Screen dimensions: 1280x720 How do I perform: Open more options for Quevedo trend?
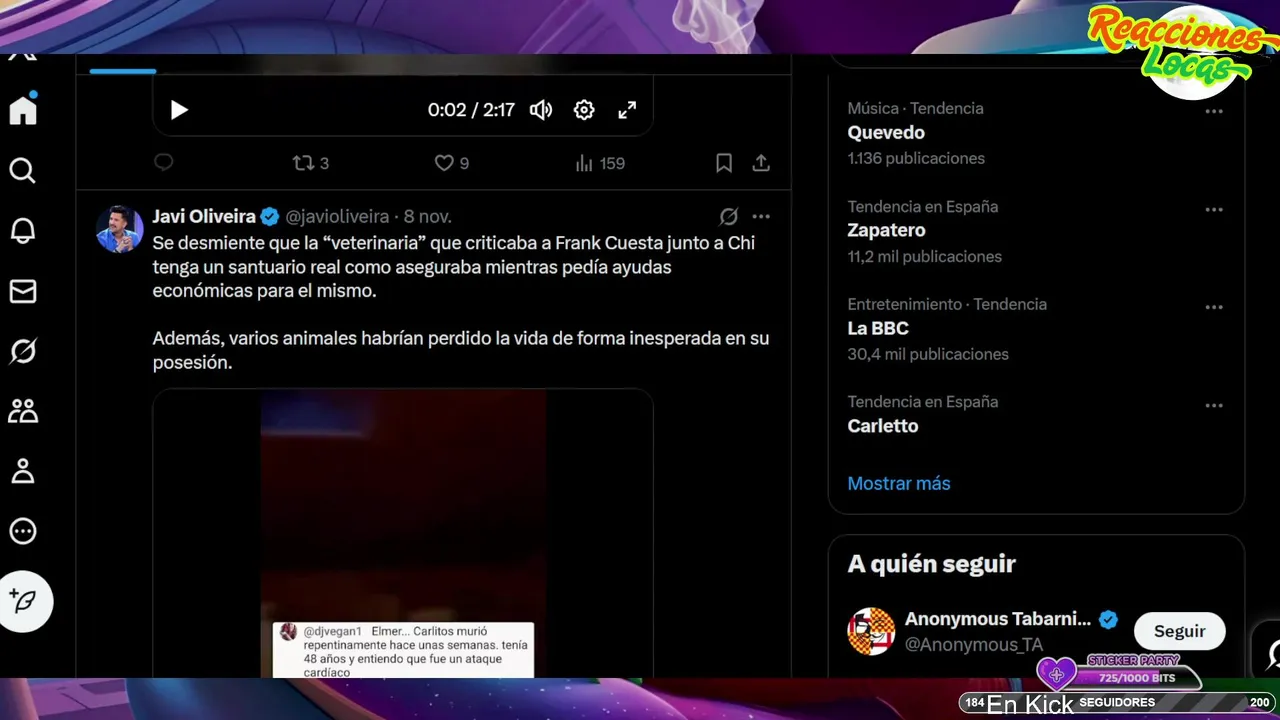1214,111
